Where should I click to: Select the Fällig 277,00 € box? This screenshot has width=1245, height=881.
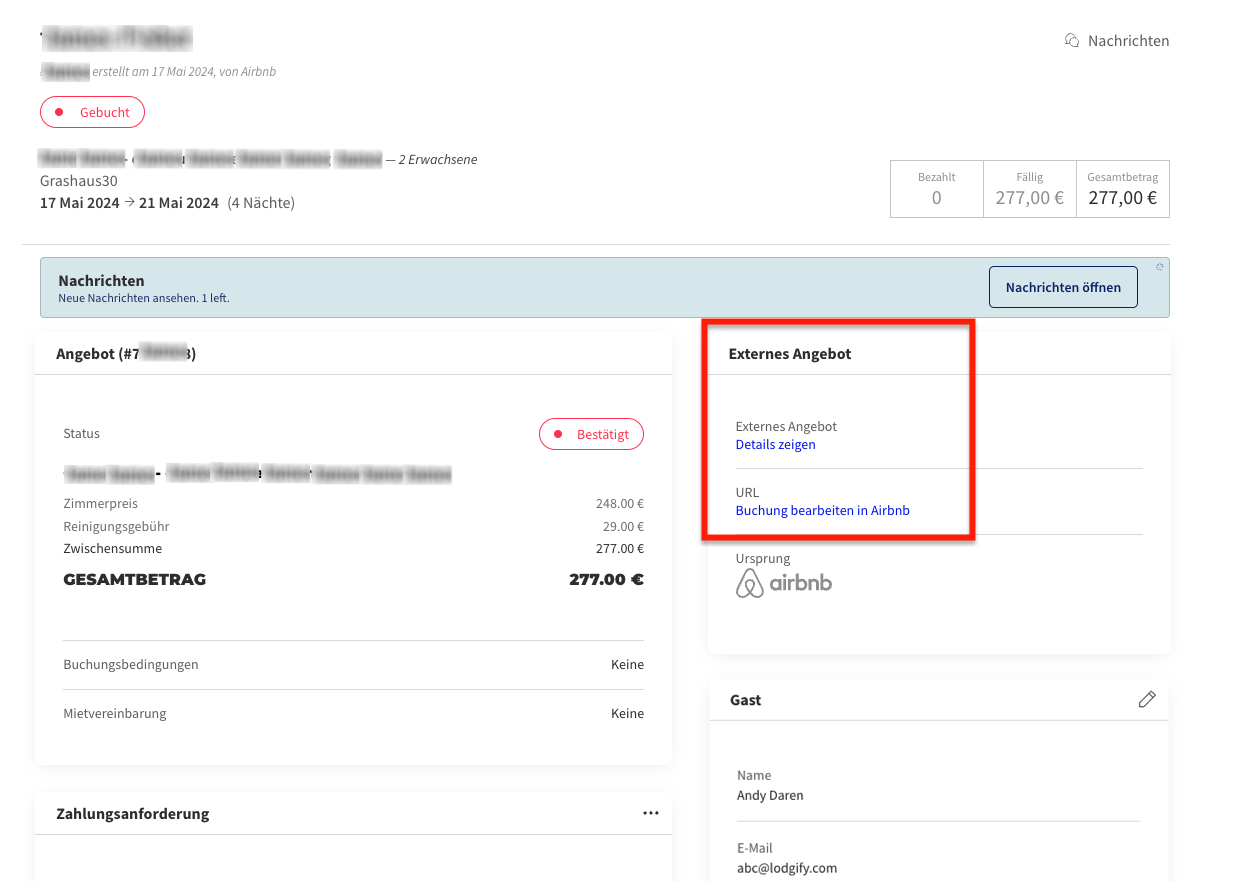pos(1029,189)
